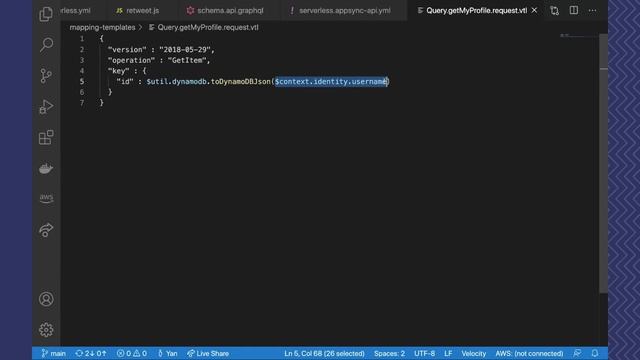Click mapping-templates breadcrumb folder
The width and height of the screenshot is (640, 360).
[x=102, y=27]
